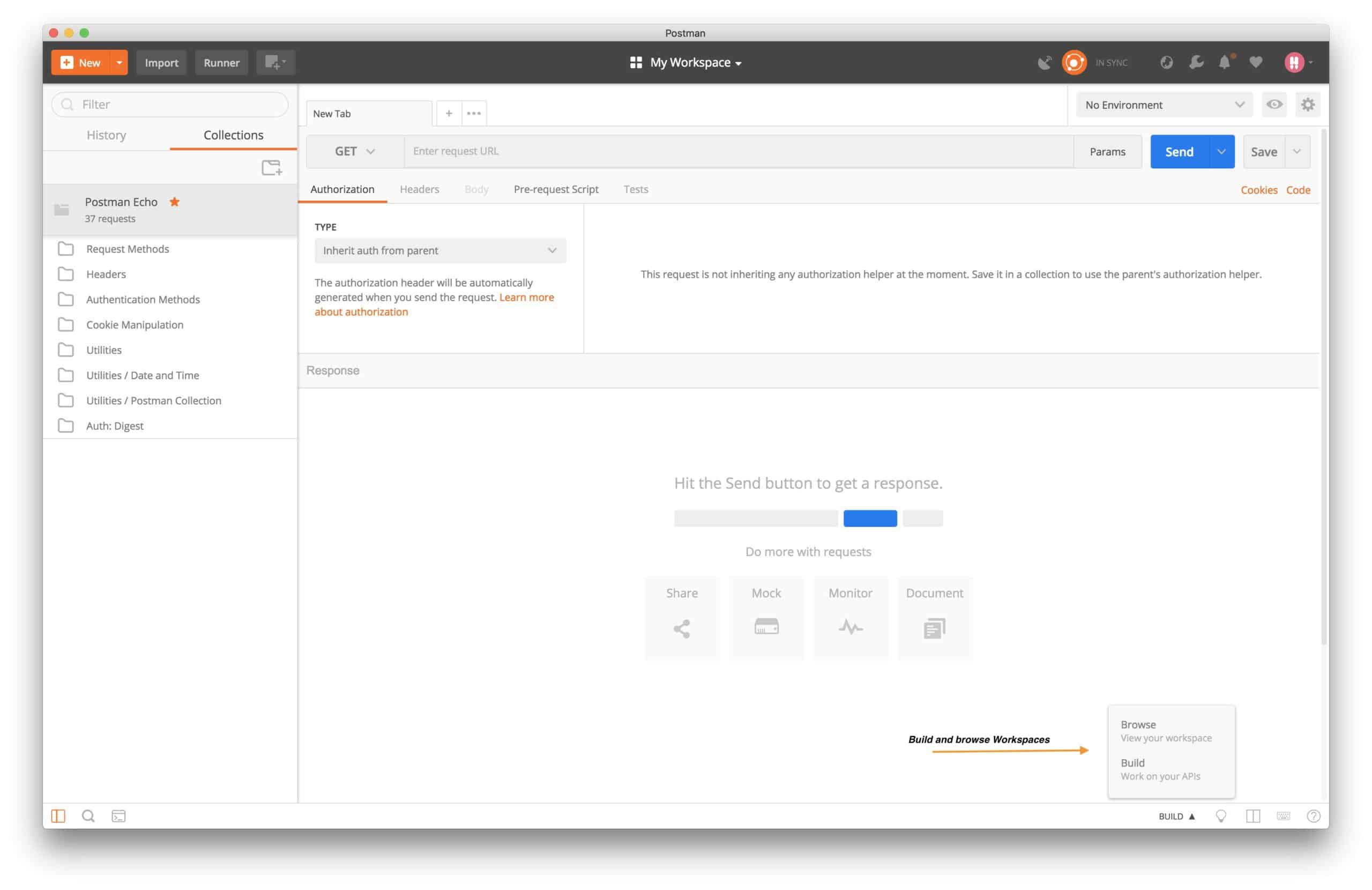Viewport: 1372px width, 890px height.
Task: Open the New button dropdown arrow
Action: pos(119,62)
